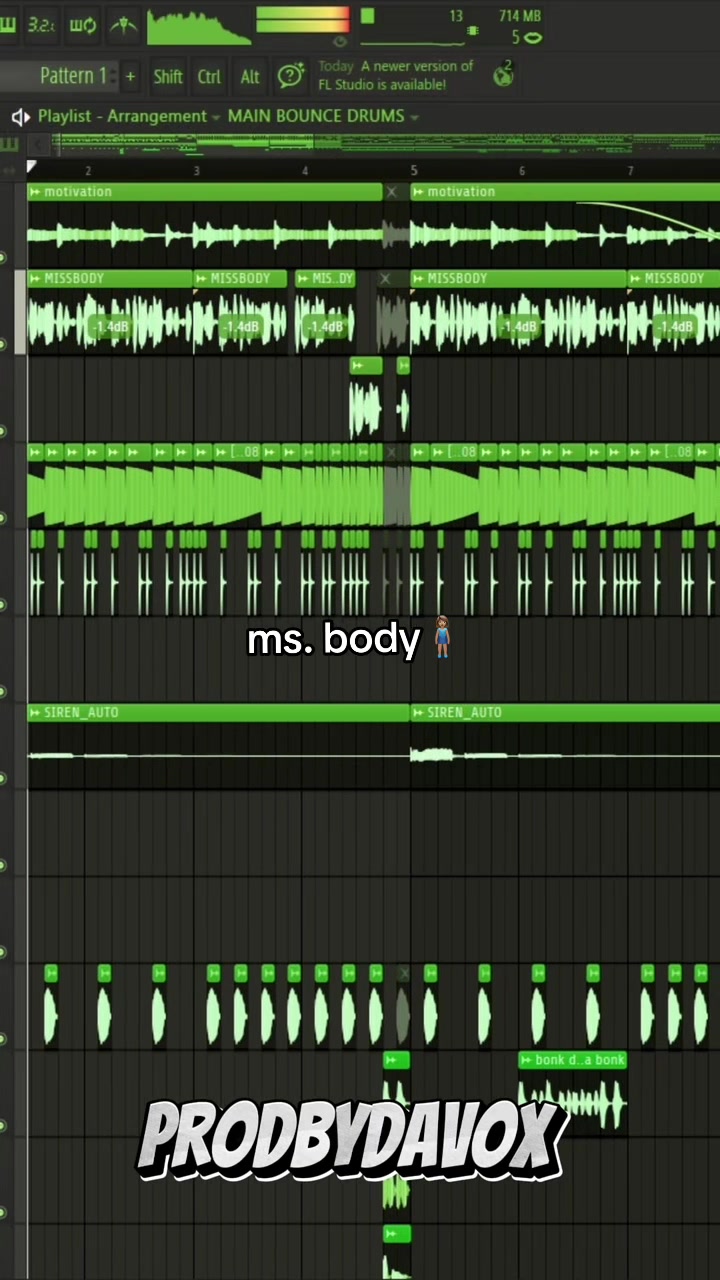The height and width of the screenshot is (1280, 720).
Task: Click the master output level meter
Action: tap(303, 21)
